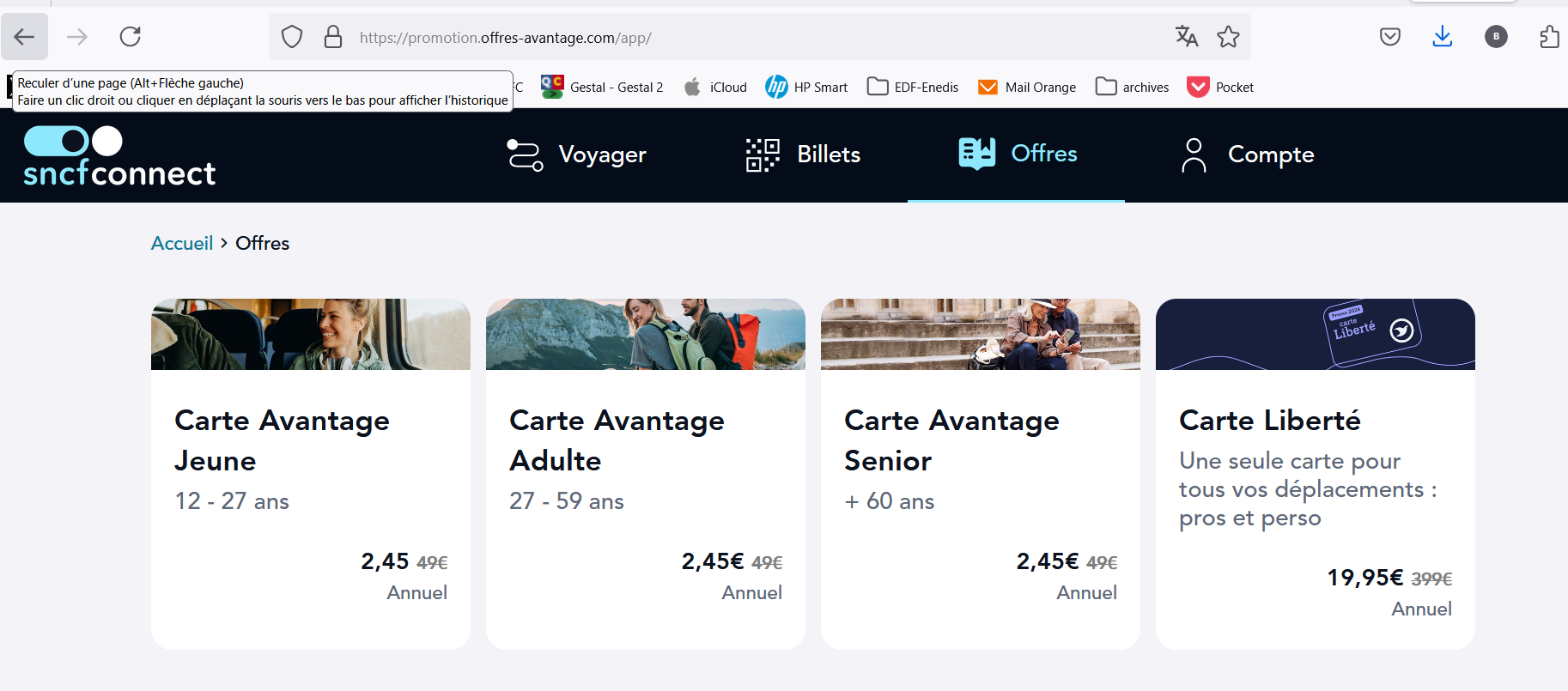
Task: Select the Carte Liberté title
Action: click(1270, 421)
